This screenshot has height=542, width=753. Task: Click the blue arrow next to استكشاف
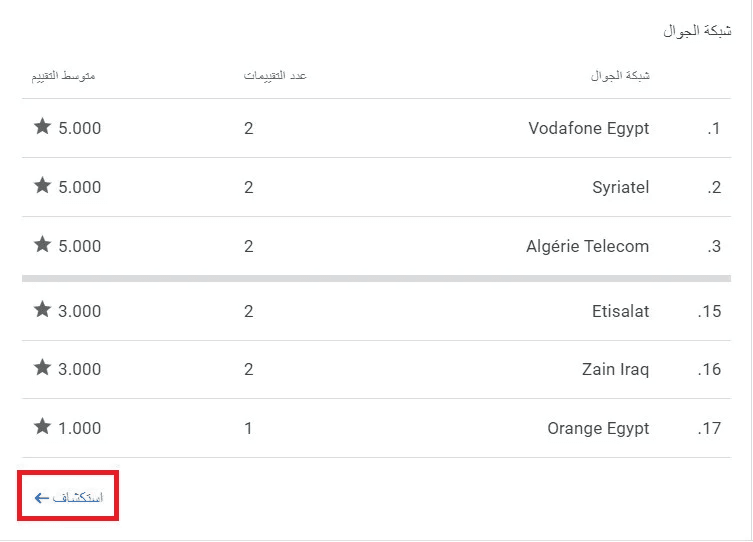tap(41, 497)
